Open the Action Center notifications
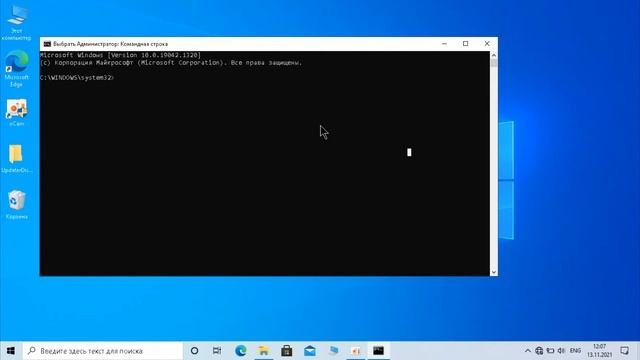Image resolution: width=640 pixels, height=360 pixels. point(624,351)
